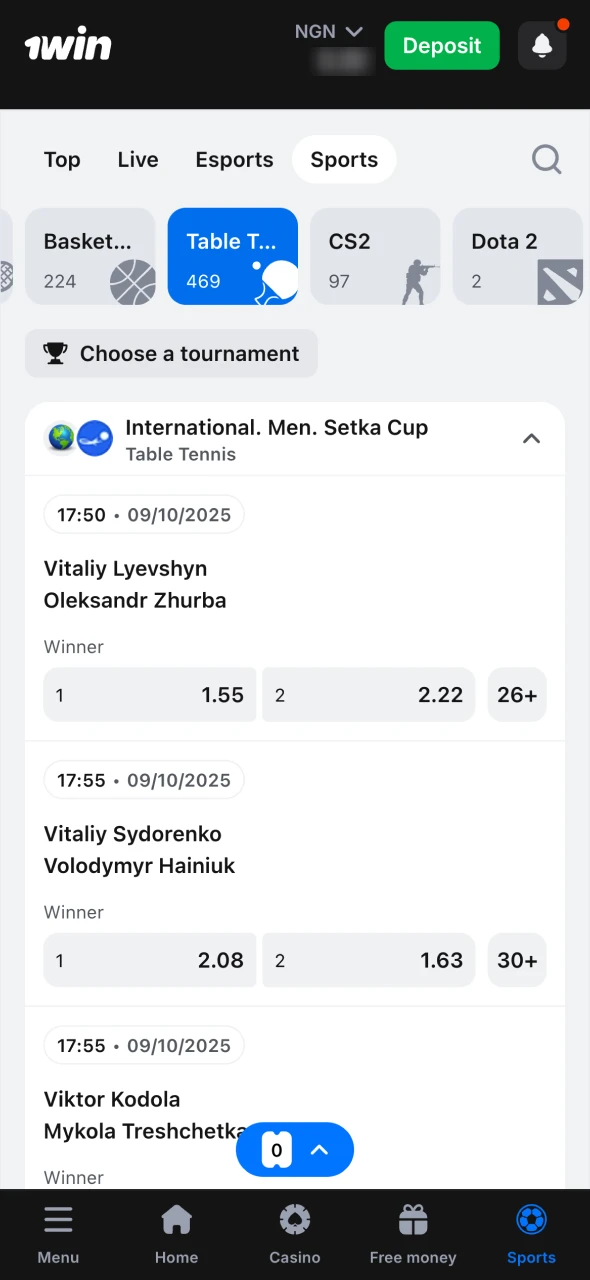The width and height of the screenshot is (590, 1280).
Task: Click the Free money gift icon
Action: tap(412, 1220)
